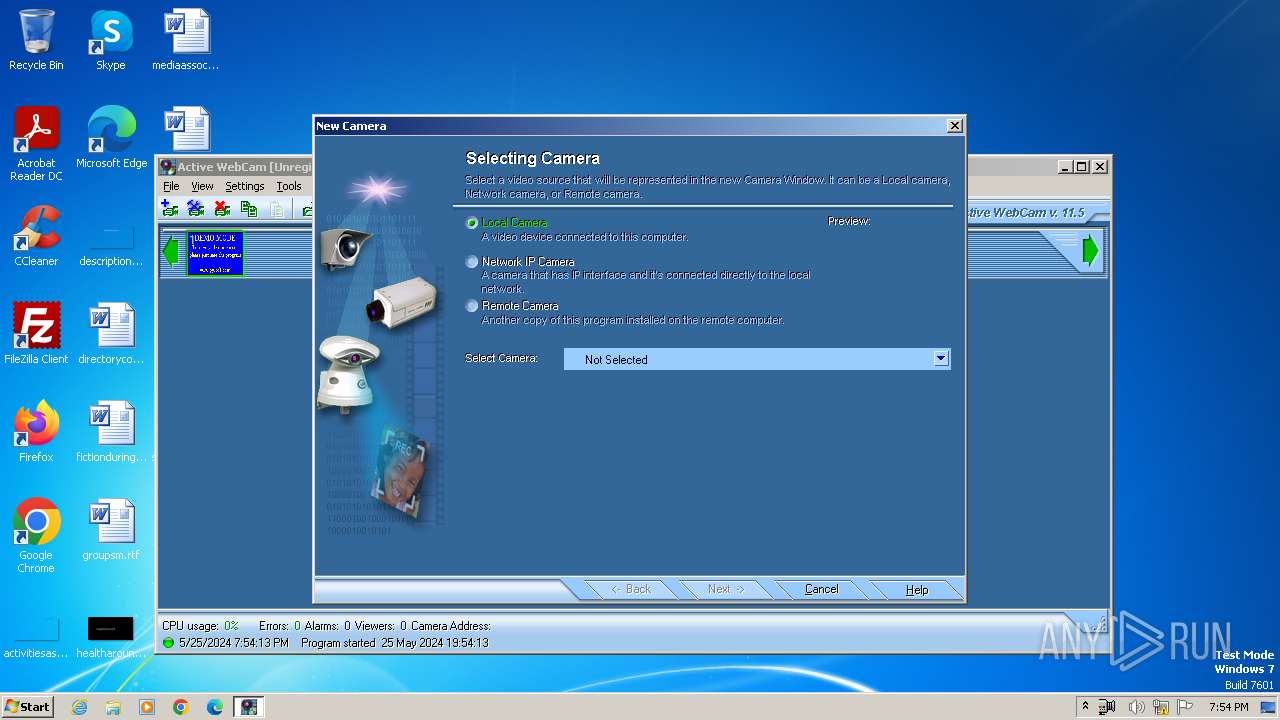
Task: Open the Acrobat Reader DC desktop icon
Action: click(x=36, y=144)
